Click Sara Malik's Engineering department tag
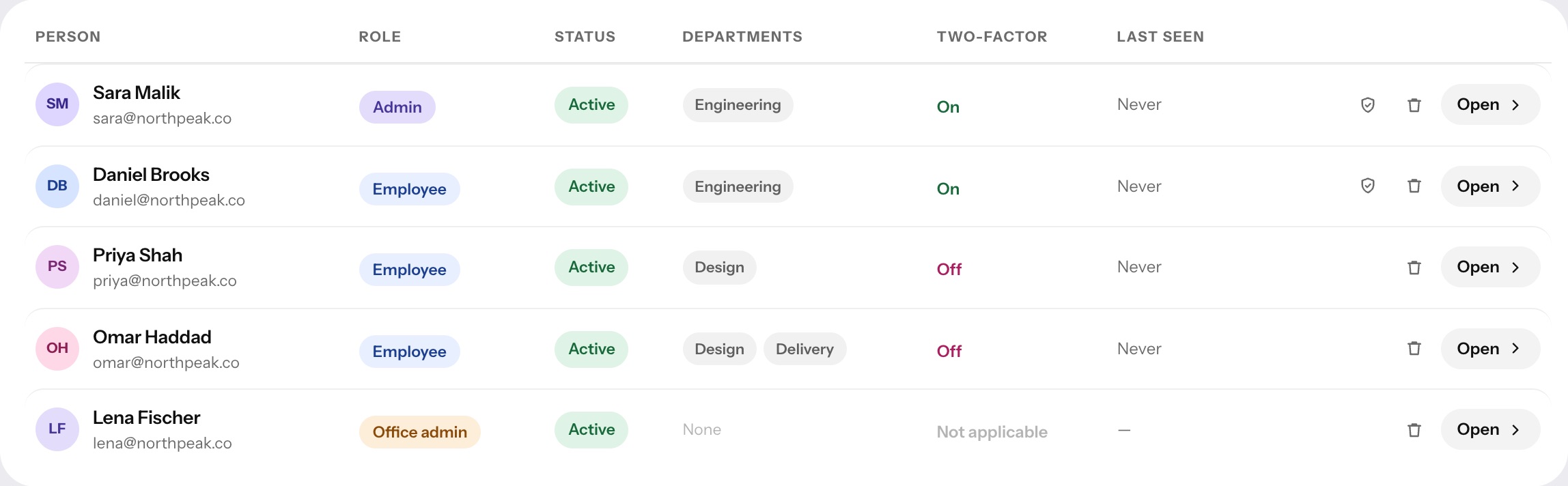1568x486 pixels. pos(738,104)
